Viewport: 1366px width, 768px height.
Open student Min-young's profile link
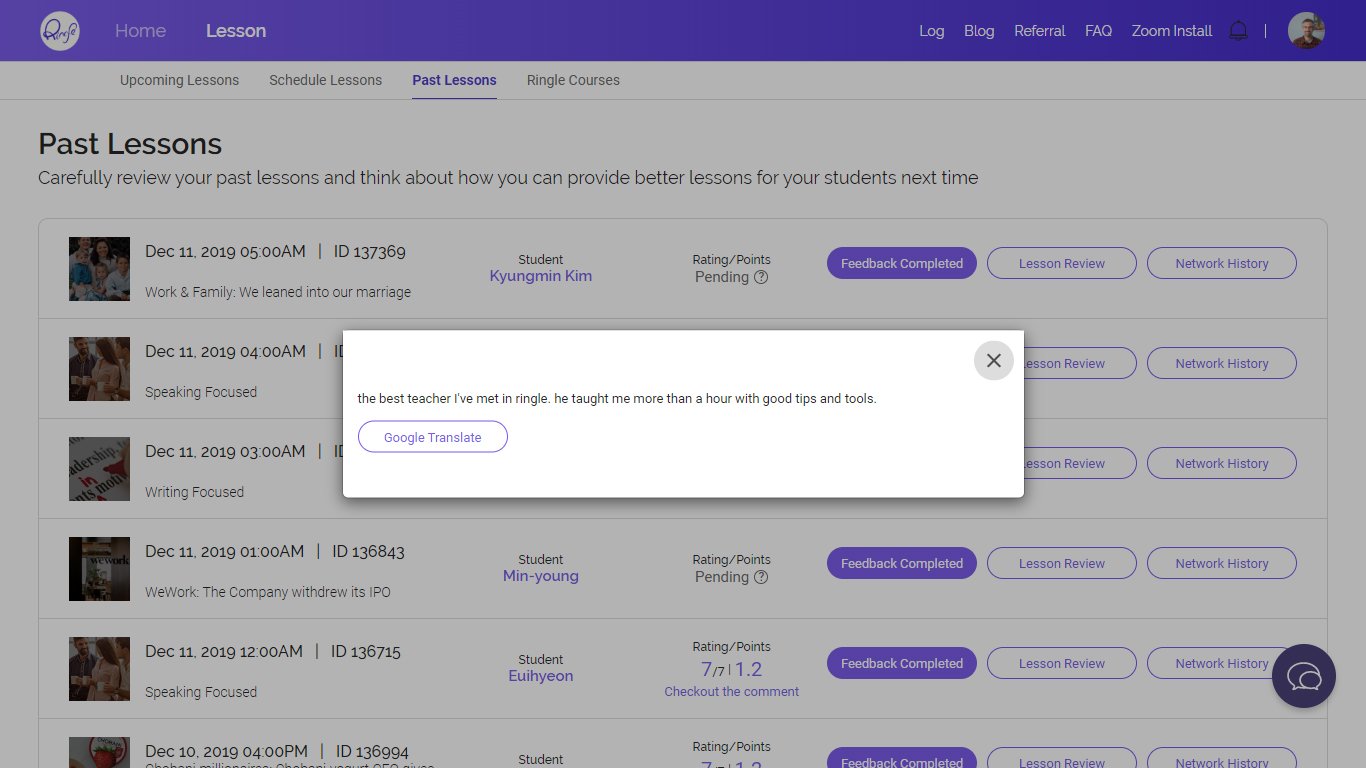541,576
